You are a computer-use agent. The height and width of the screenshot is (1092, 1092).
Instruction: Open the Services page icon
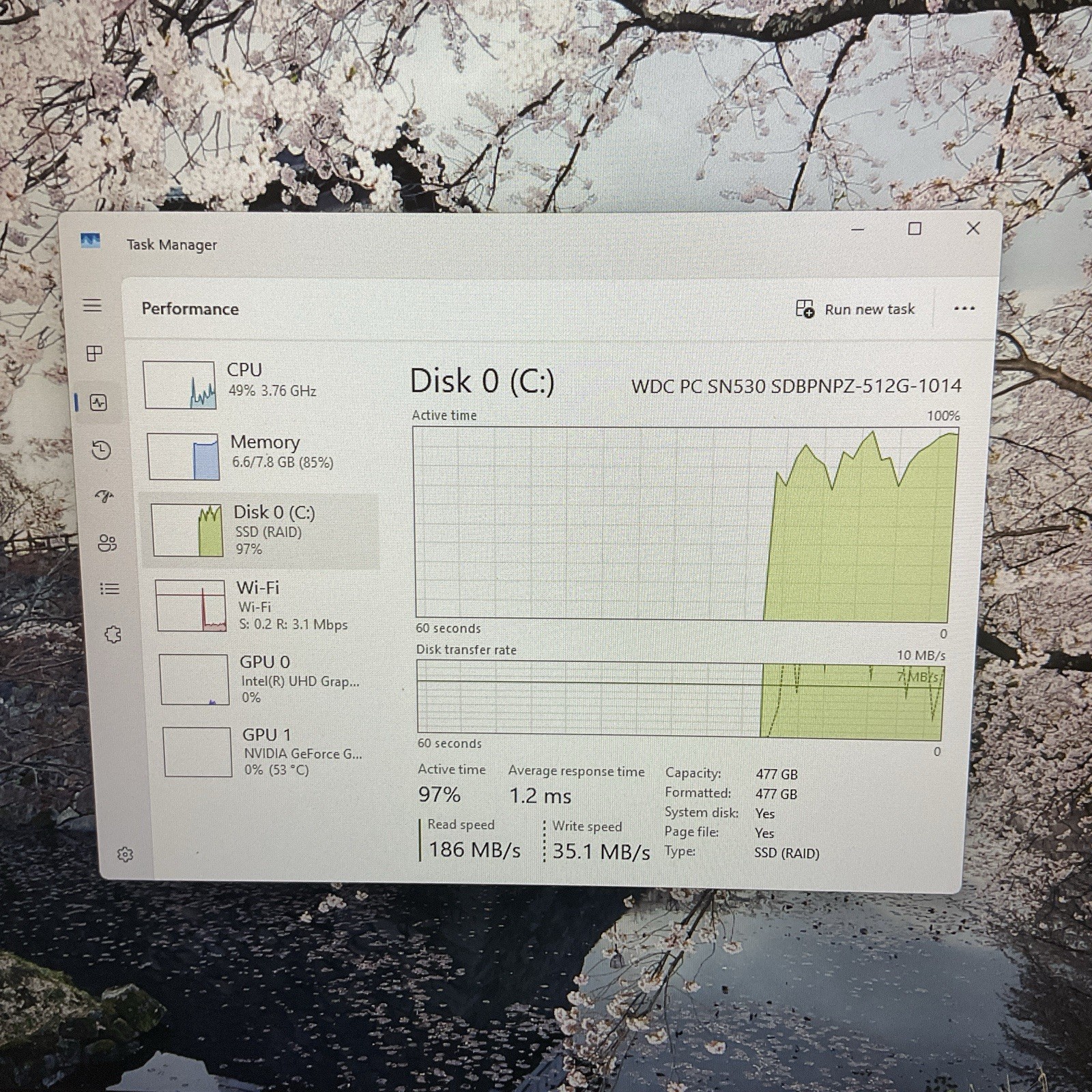(x=113, y=635)
